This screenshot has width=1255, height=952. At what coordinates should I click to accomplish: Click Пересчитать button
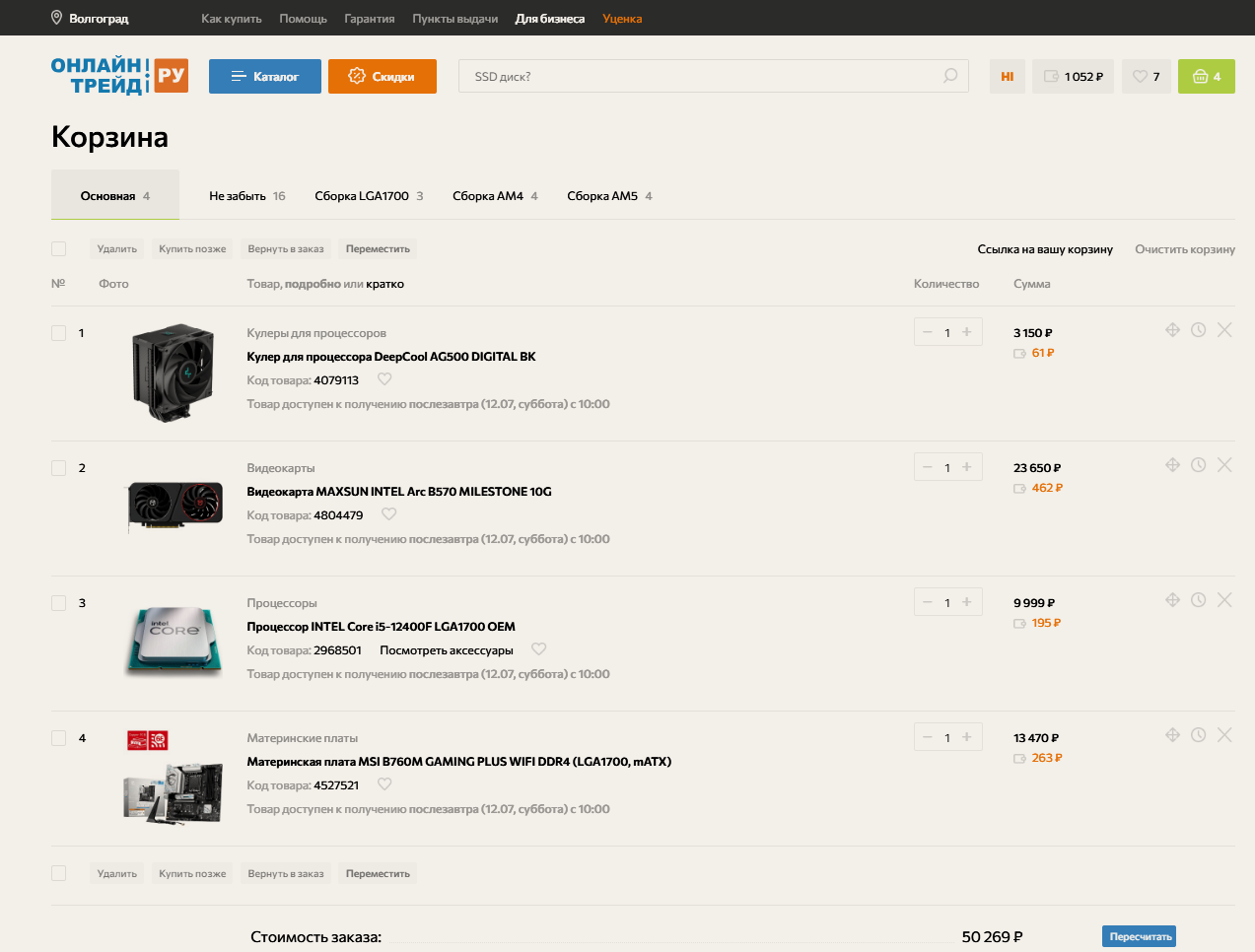[x=1140, y=936]
